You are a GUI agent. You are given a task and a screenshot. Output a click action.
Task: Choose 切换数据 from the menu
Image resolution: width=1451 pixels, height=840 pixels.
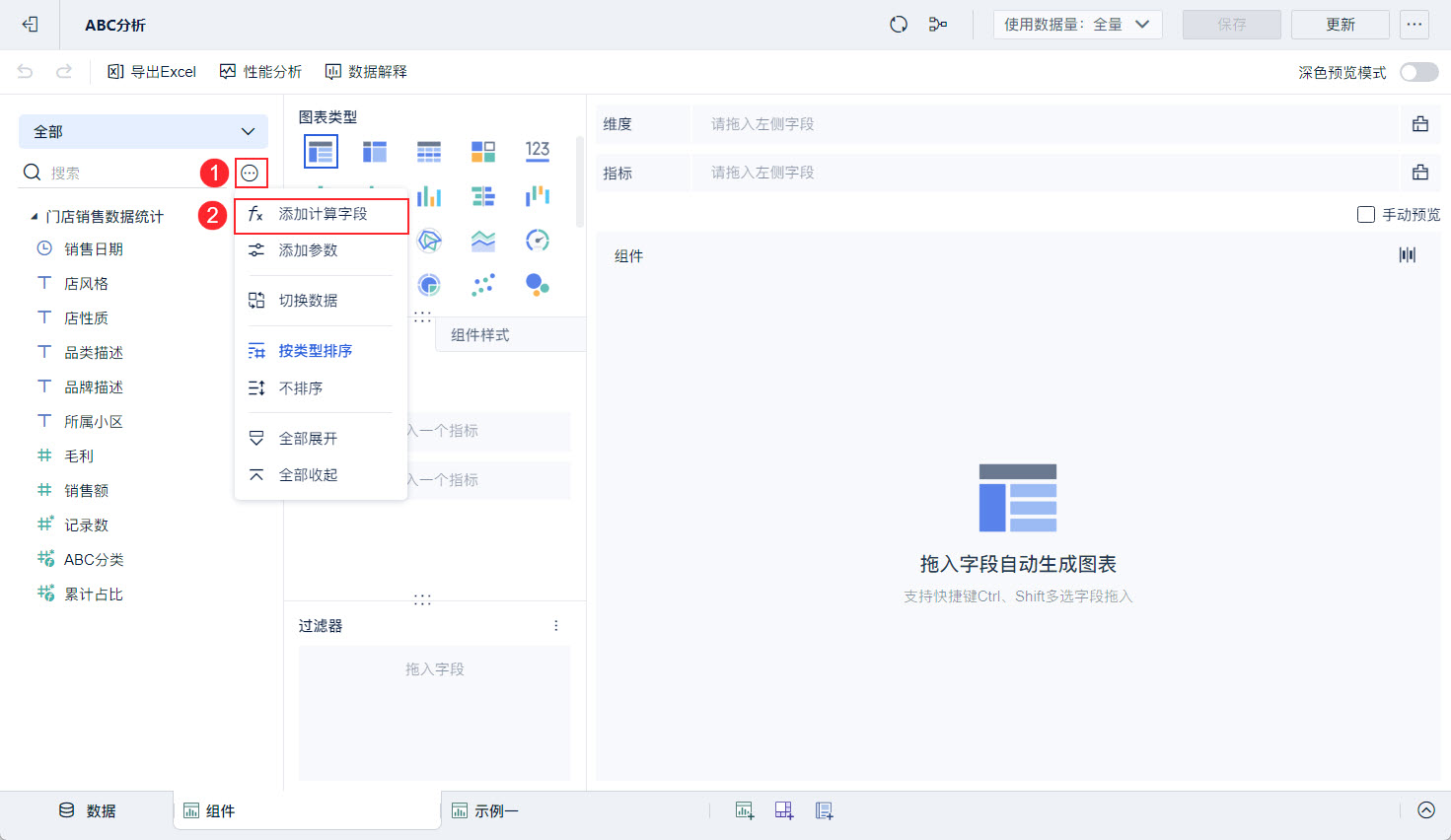click(x=322, y=301)
